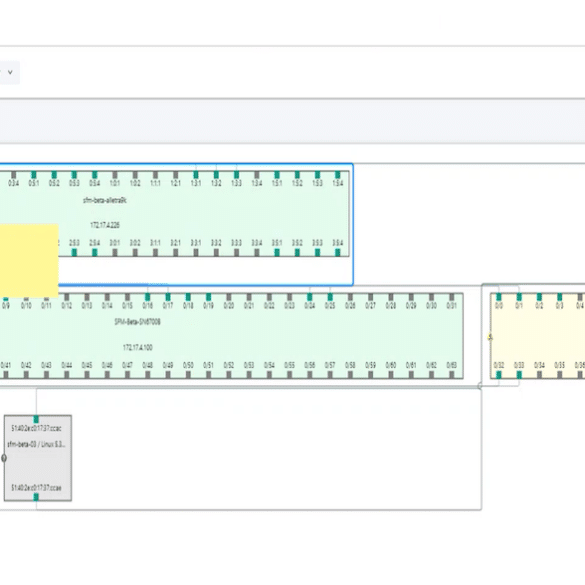Click inactive port 1:3:4 on the array
This screenshot has height=585, width=585.
tap(257, 175)
